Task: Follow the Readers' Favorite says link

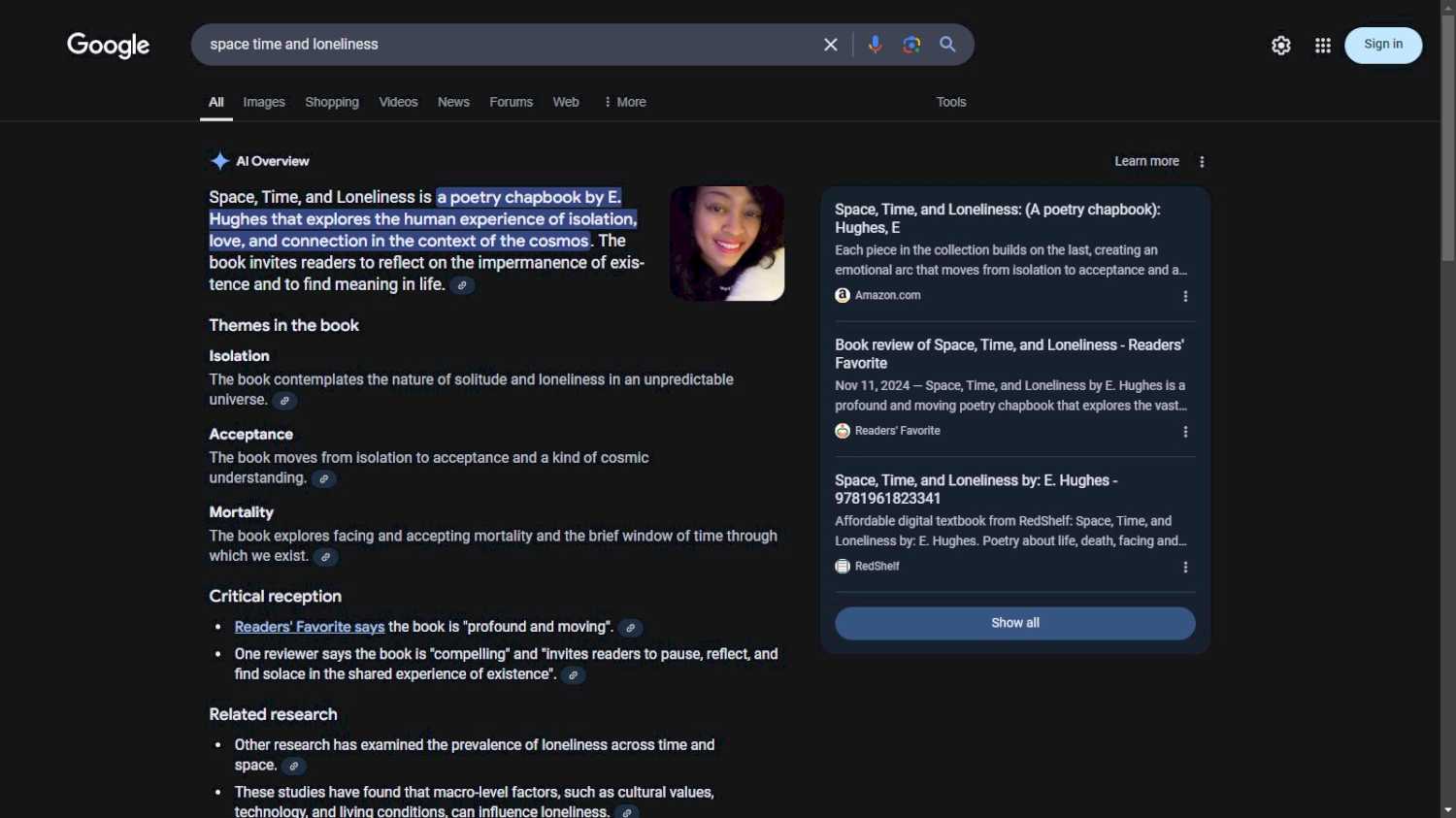Action: [x=310, y=627]
